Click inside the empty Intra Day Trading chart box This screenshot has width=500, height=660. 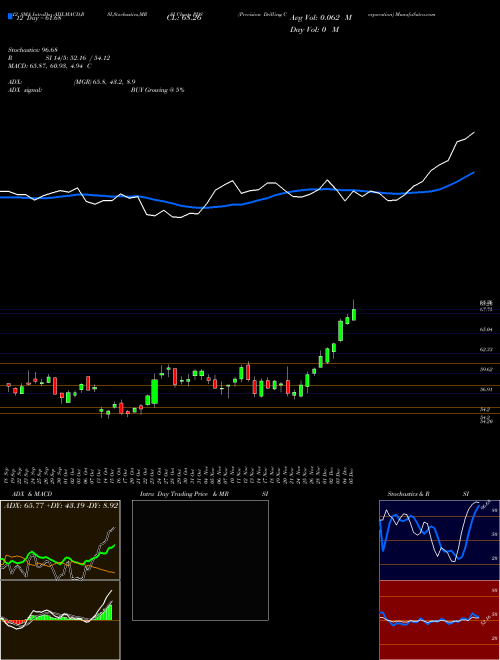[200, 560]
